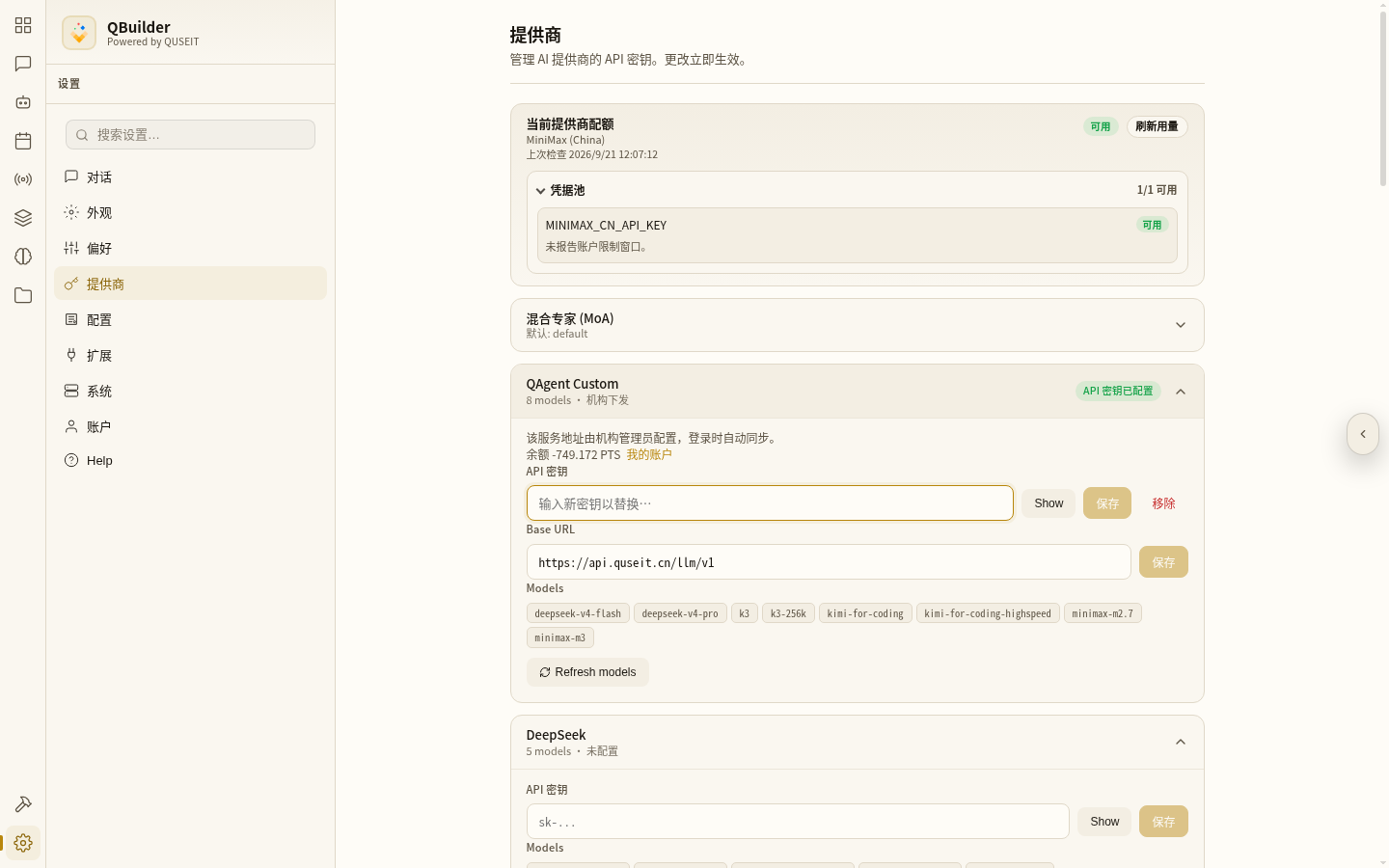Go to 扩展 settings section

(x=190, y=355)
